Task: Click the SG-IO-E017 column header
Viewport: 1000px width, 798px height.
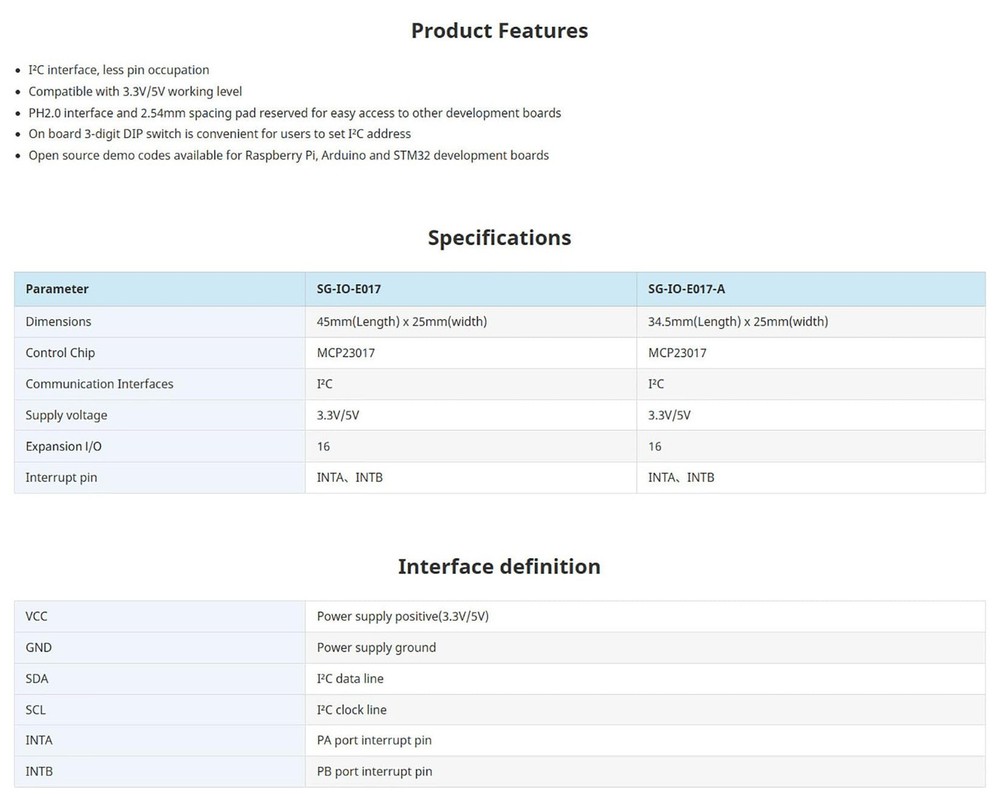Action: pyautogui.click(x=348, y=289)
